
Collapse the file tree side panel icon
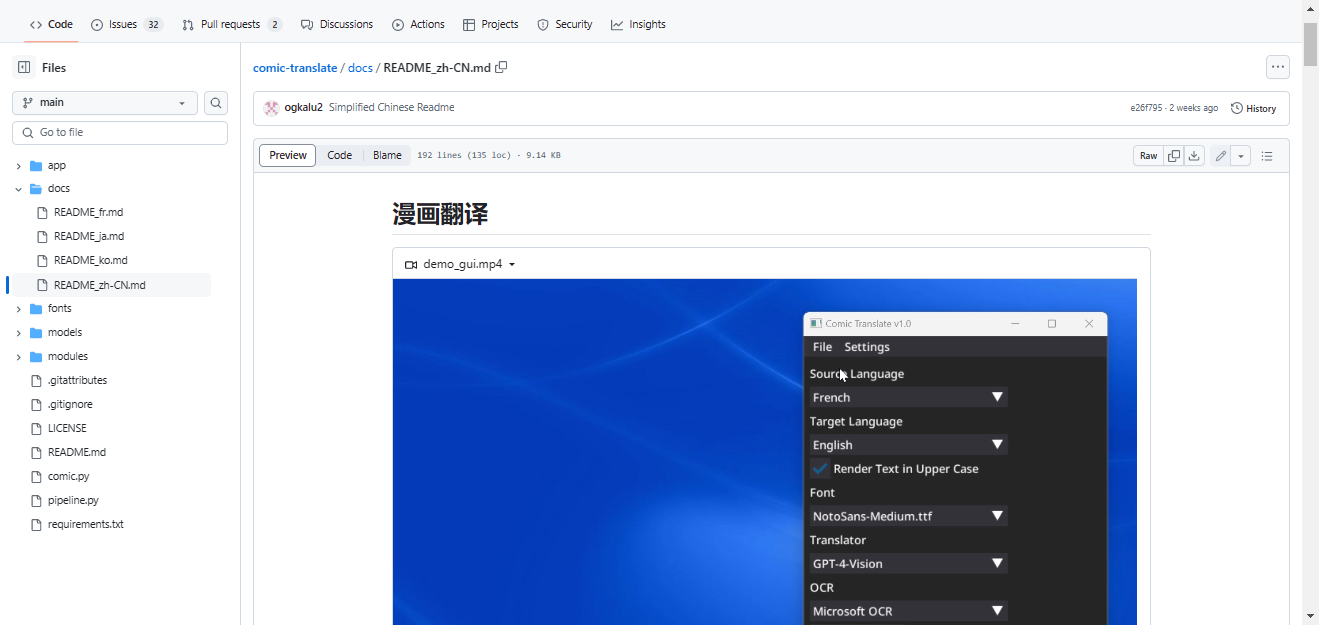pyautogui.click(x=24, y=67)
